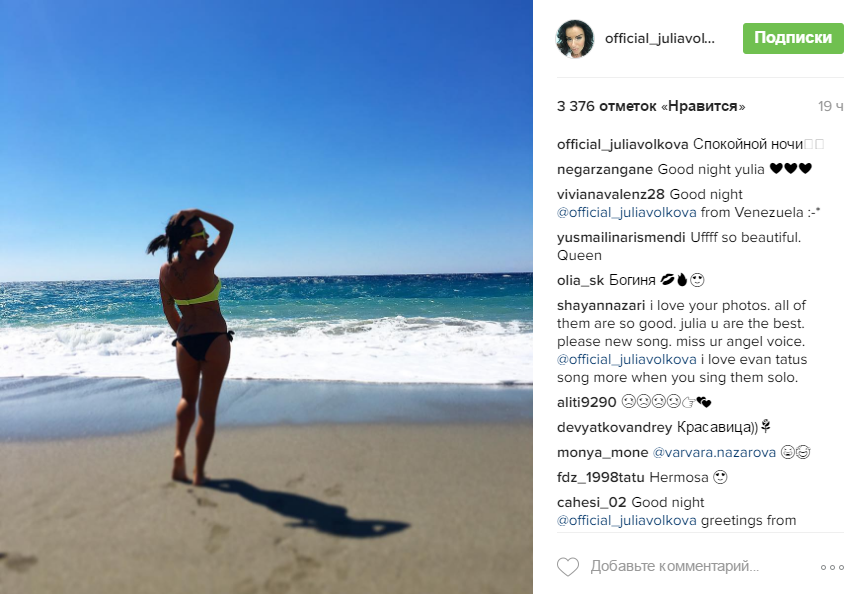The image size is (846, 594).
Task: Toggle the green Подписки follow button
Action: (x=793, y=38)
